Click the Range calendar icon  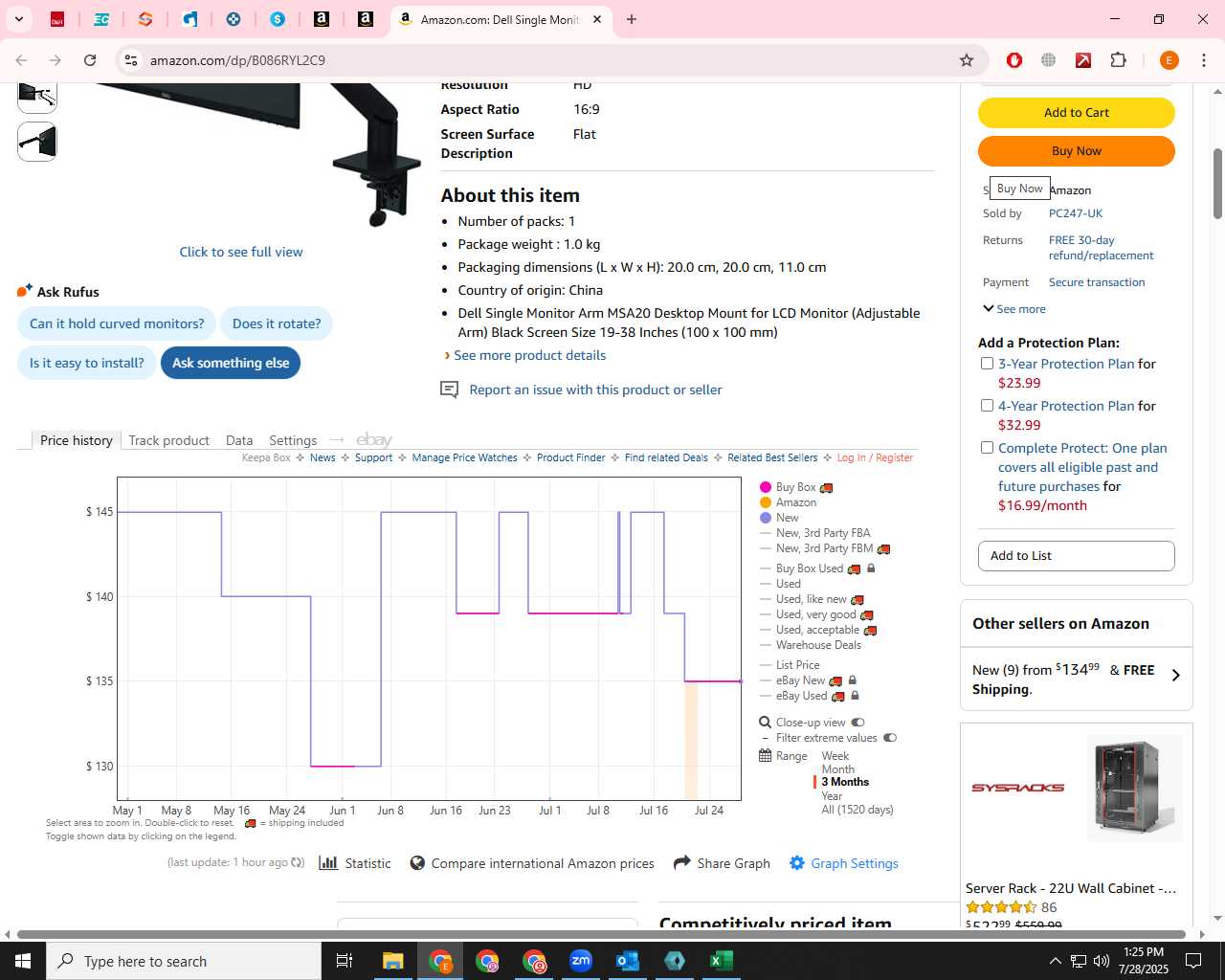coord(765,756)
